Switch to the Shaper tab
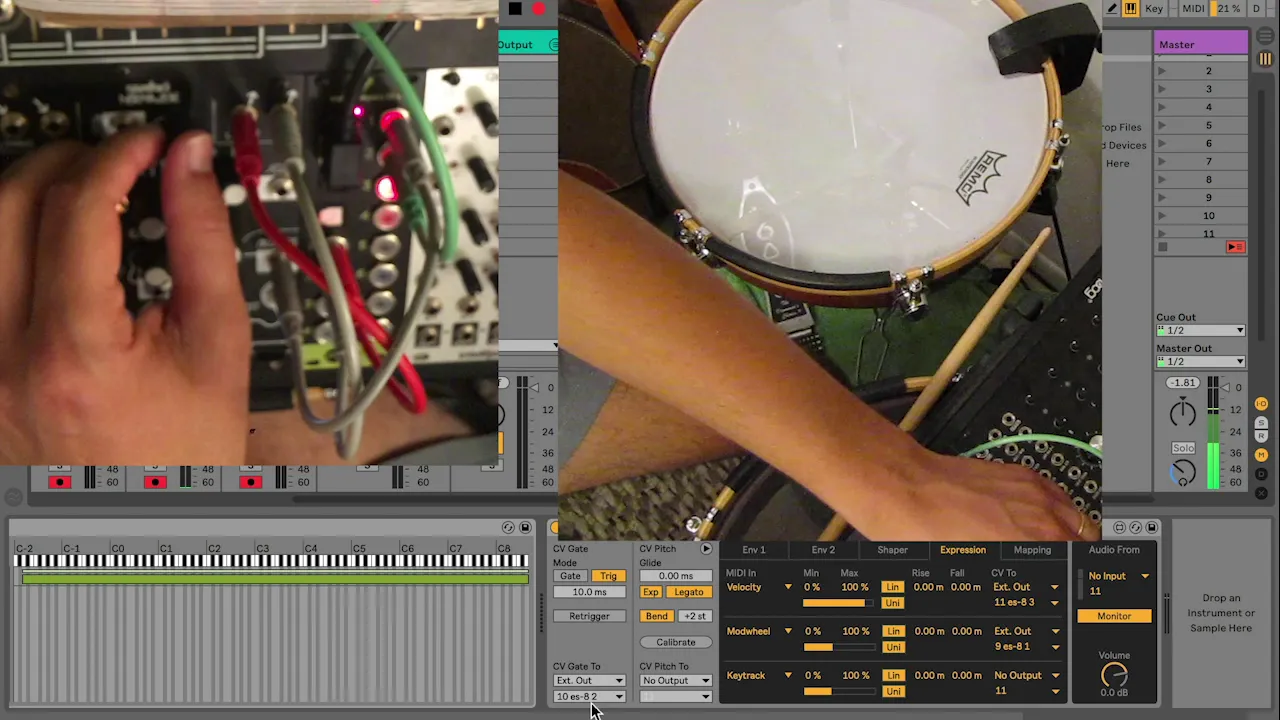The image size is (1280, 720). click(892, 549)
